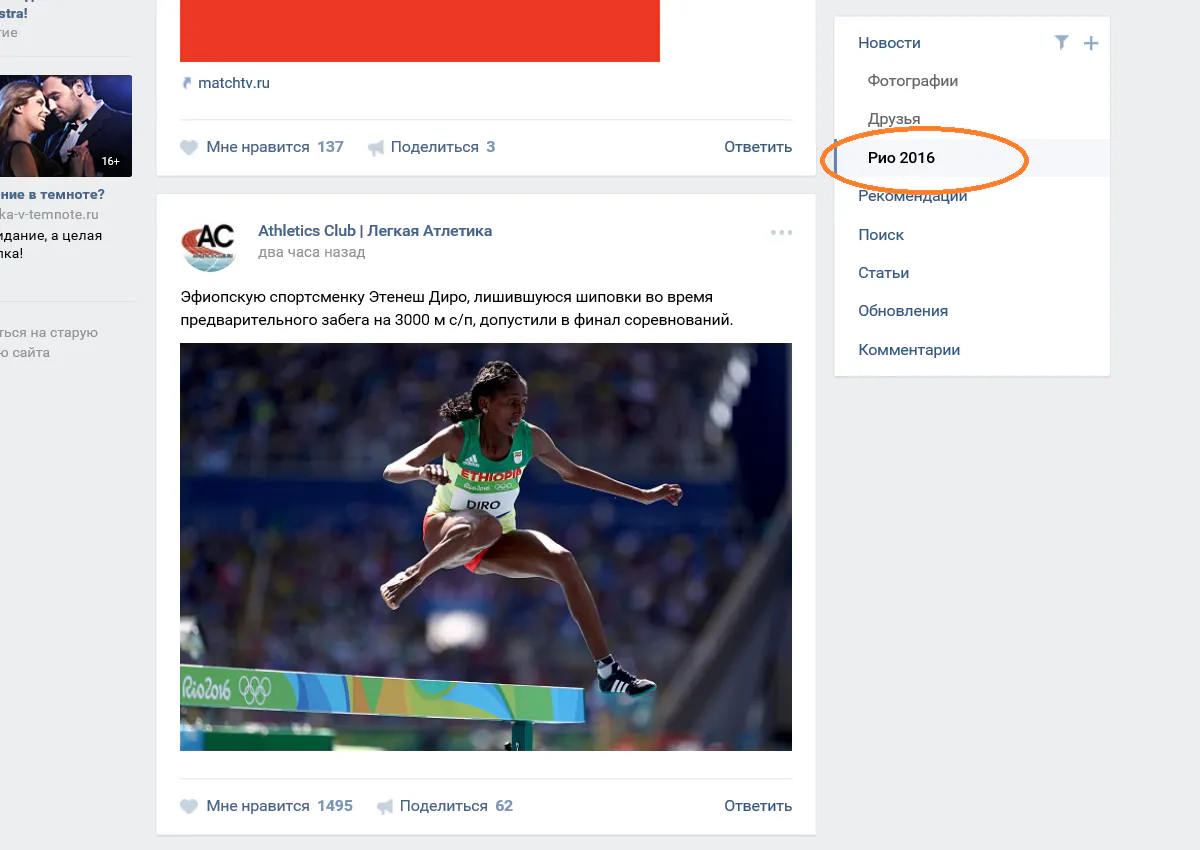Open Athletics Club | Легкая Атлетика group name
This screenshot has width=1200, height=850.
click(375, 231)
